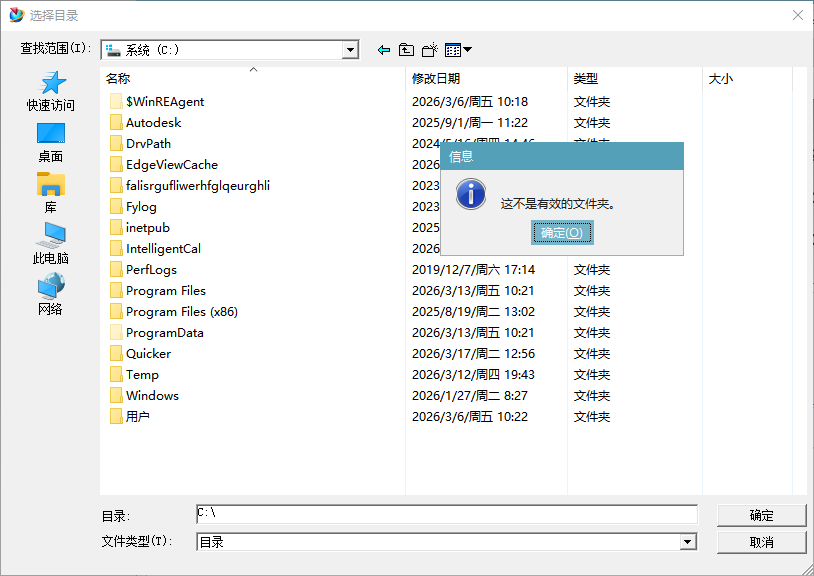814x576 pixels.
Task: Click the back arrow navigation icon
Action: tap(383, 50)
